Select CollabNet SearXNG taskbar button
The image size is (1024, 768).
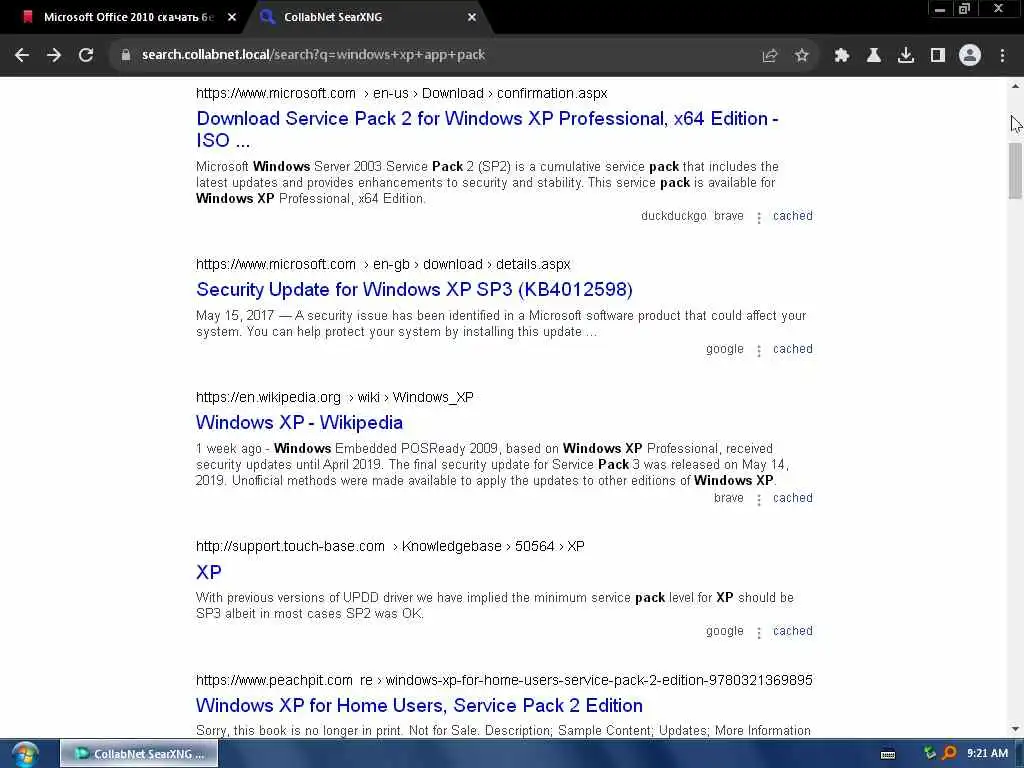tap(139, 754)
